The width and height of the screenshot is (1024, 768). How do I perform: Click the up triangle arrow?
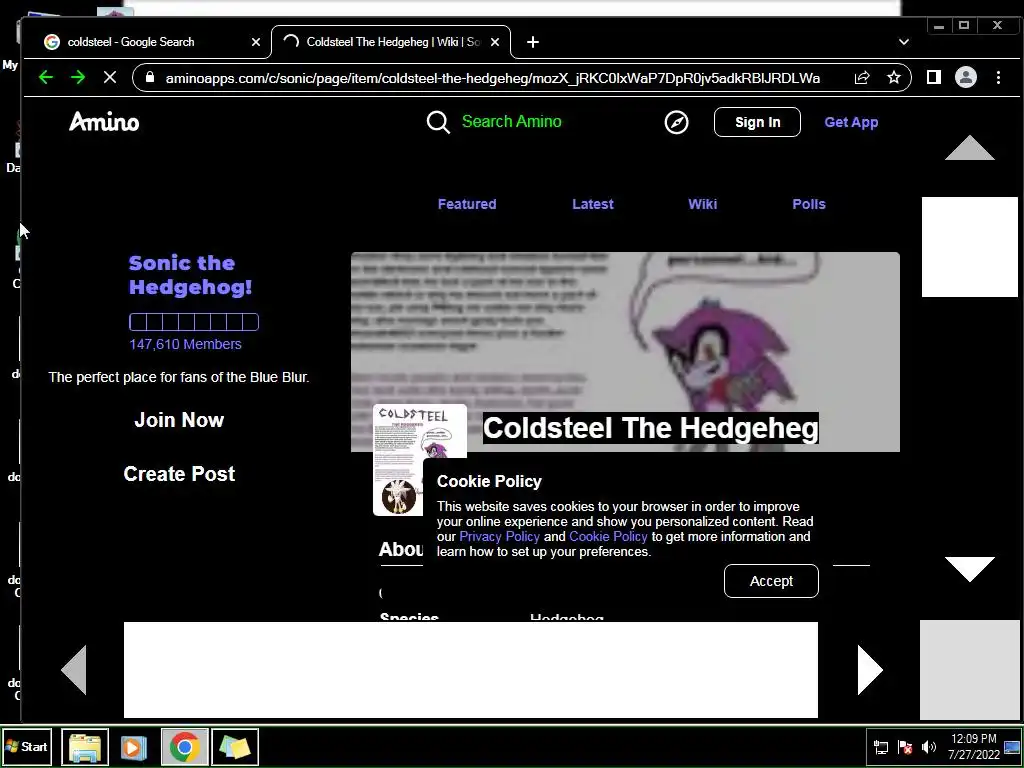(x=970, y=148)
